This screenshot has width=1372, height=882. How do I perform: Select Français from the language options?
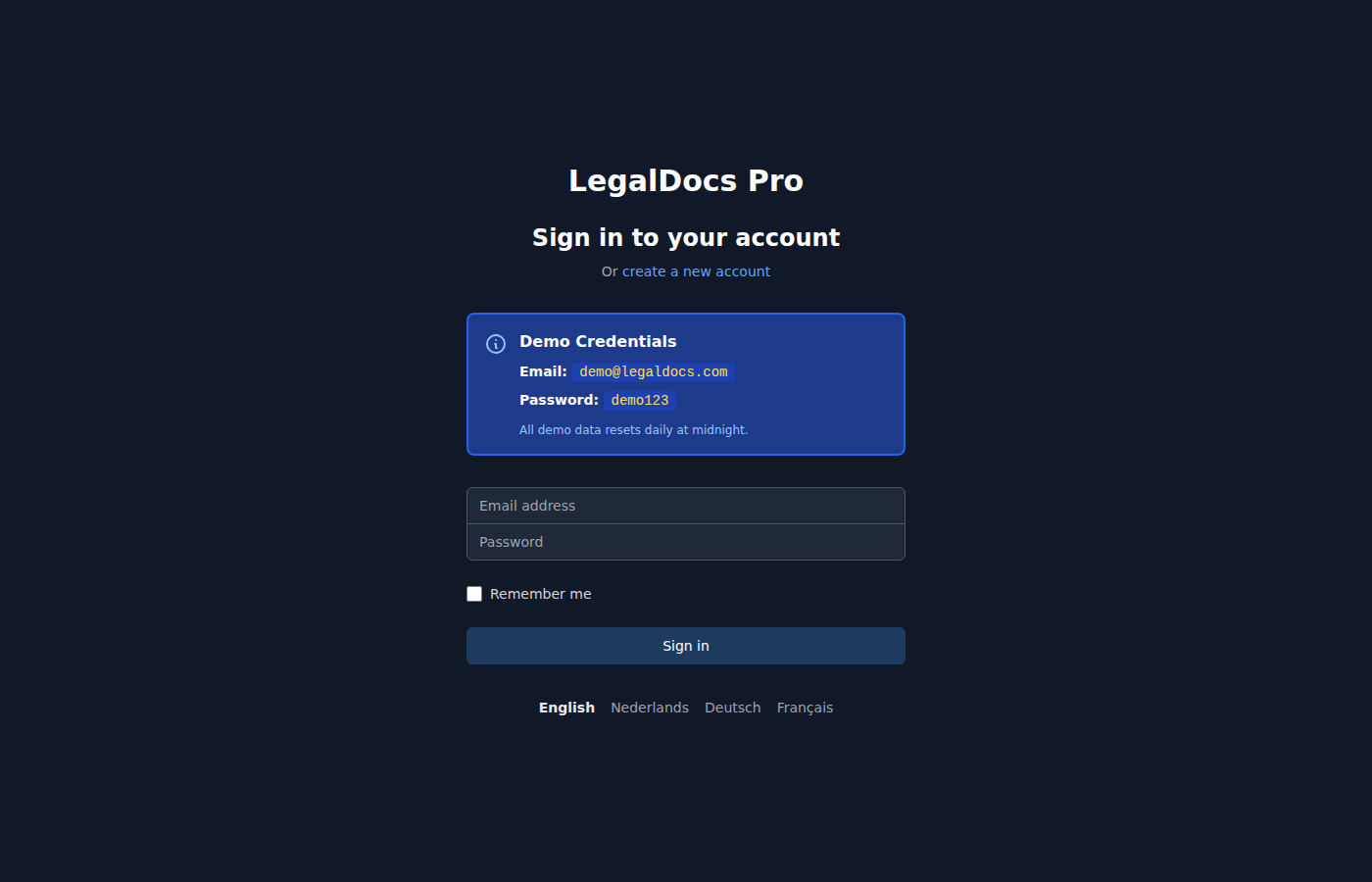[x=805, y=707]
